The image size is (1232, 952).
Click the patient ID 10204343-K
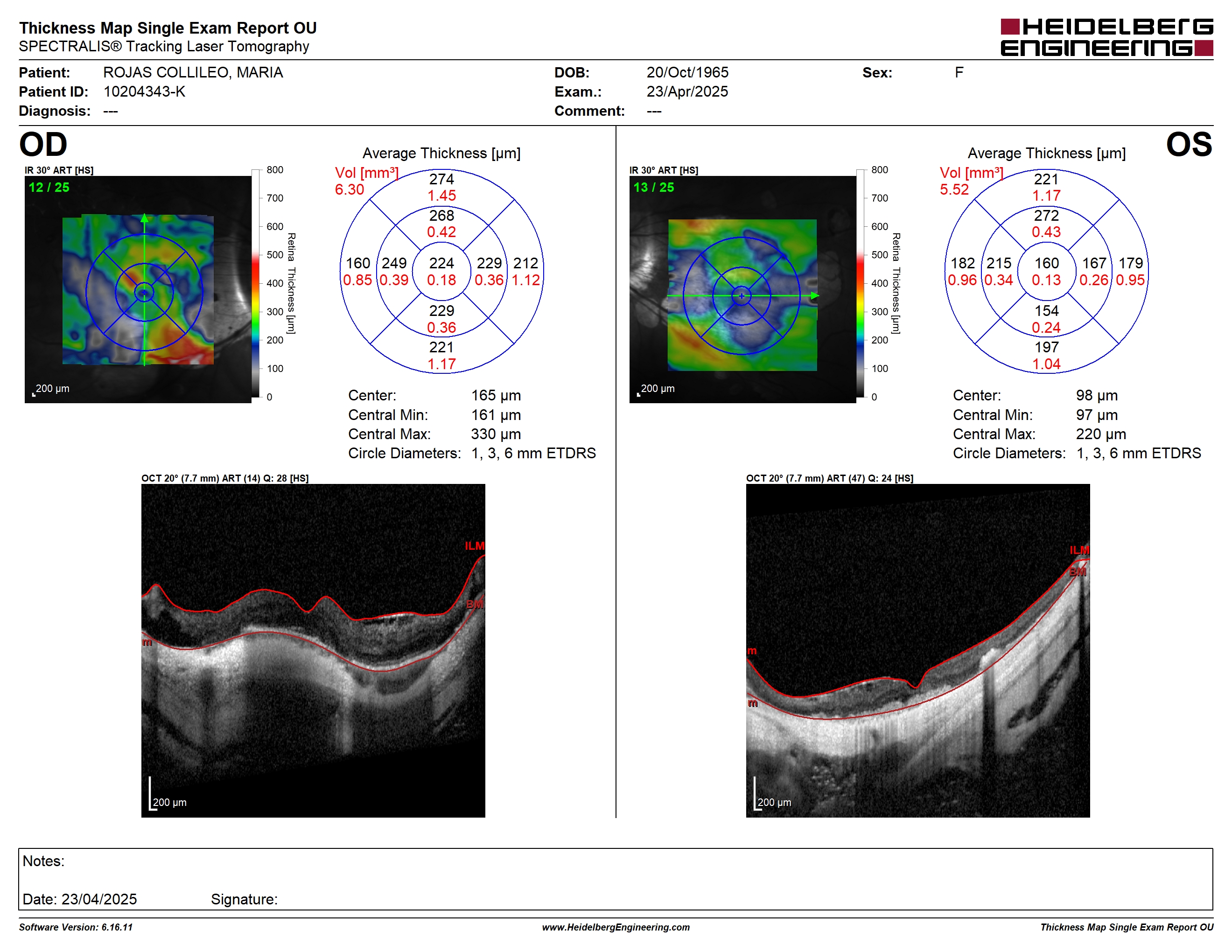click(144, 91)
